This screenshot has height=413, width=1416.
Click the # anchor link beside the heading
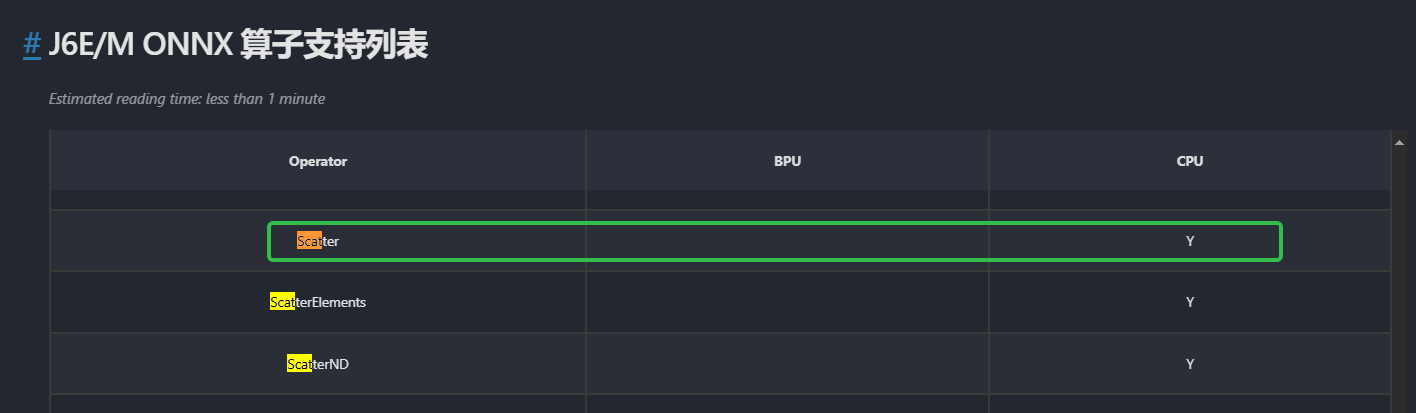pyautogui.click(x=32, y=45)
